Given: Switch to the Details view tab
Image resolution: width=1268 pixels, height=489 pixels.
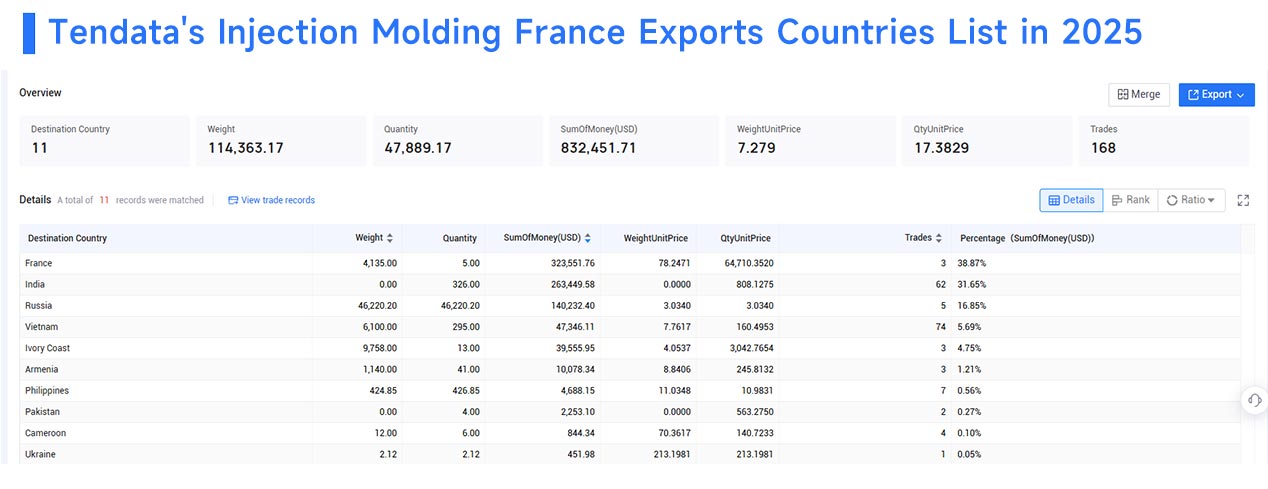Looking at the screenshot, I should coord(1071,200).
